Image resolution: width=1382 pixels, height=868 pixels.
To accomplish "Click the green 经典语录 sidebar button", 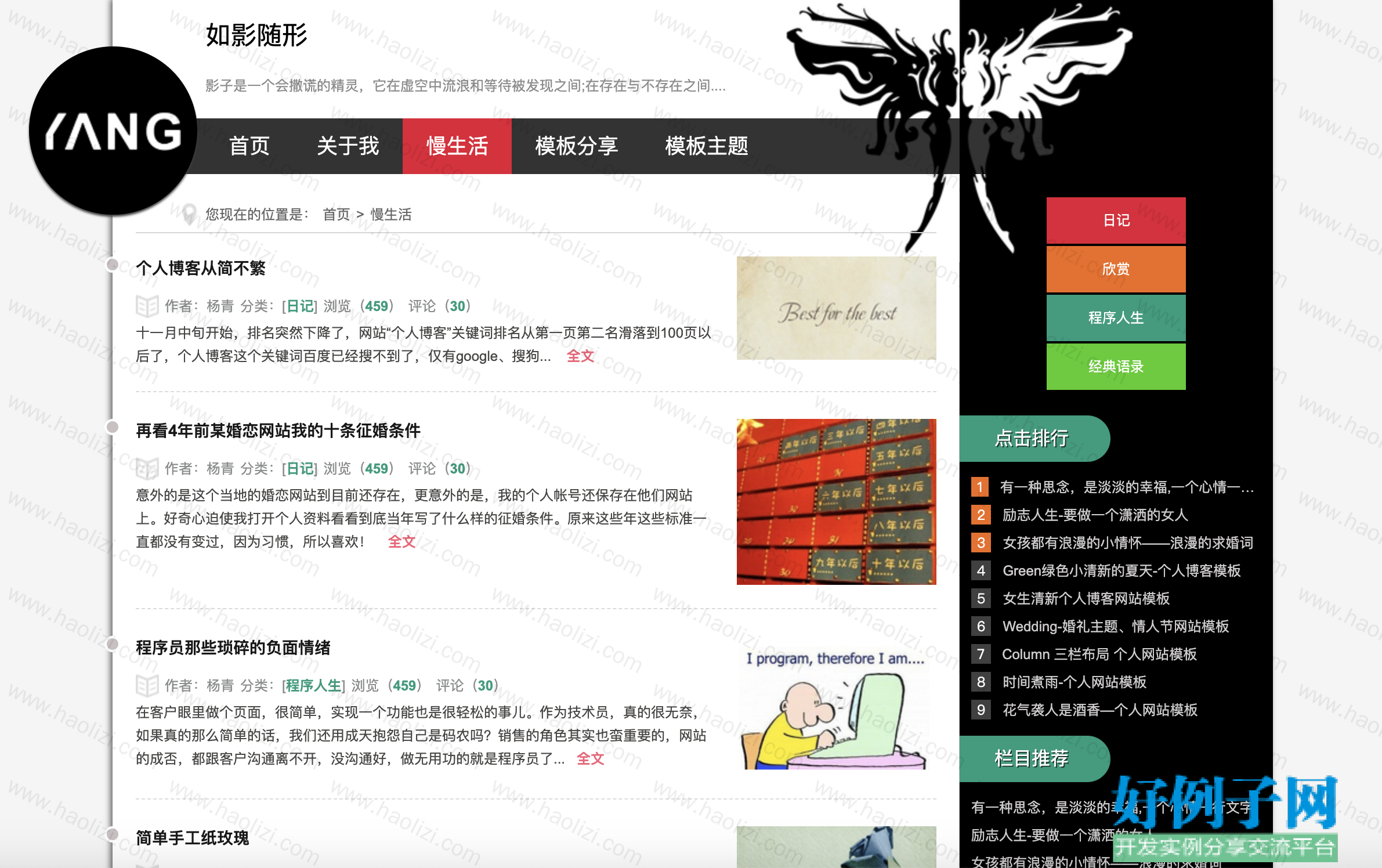I will click(1116, 367).
